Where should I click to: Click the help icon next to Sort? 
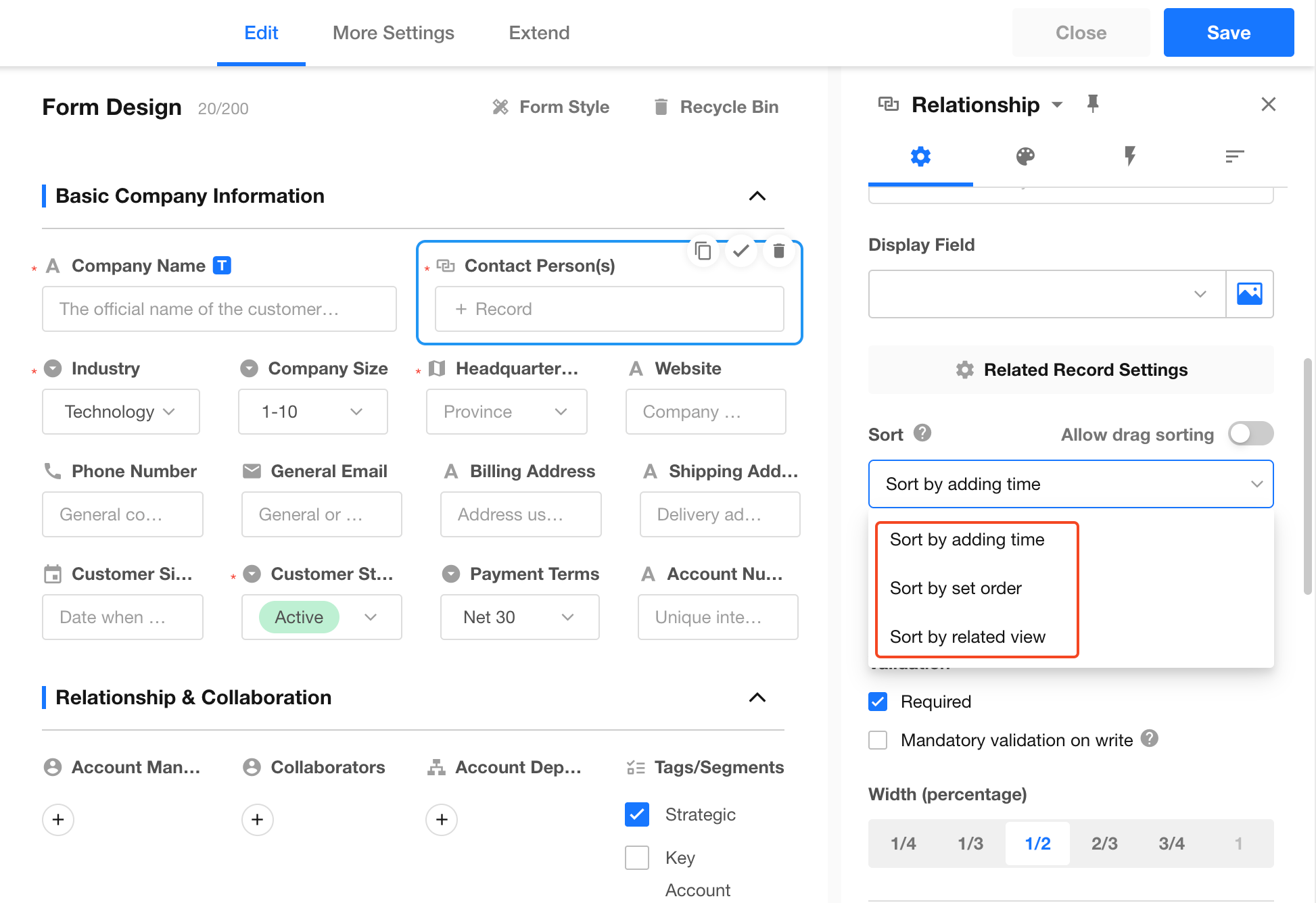(922, 433)
